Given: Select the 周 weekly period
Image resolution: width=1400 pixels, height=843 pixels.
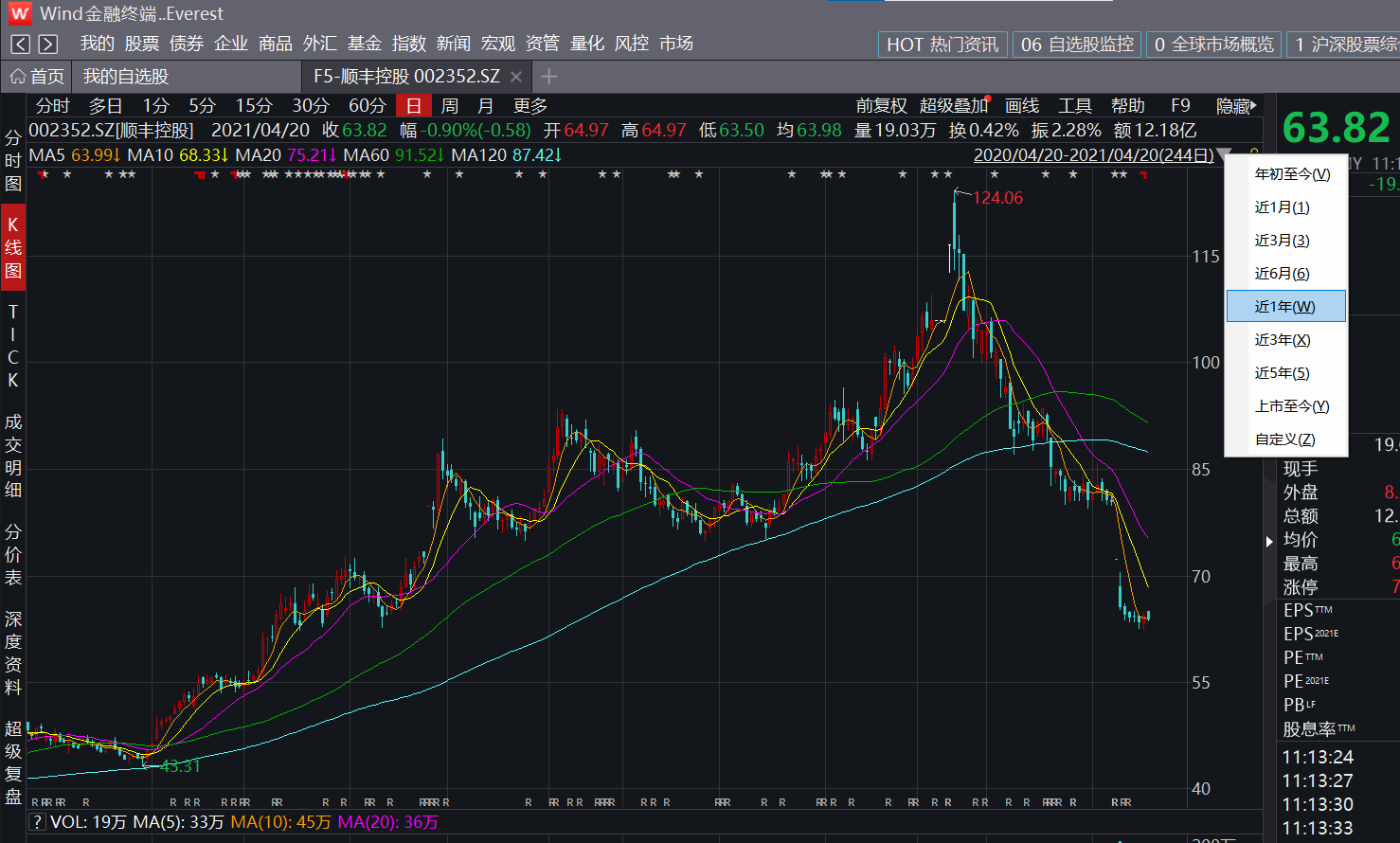Looking at the screenshot, I should tap(450, 106).
